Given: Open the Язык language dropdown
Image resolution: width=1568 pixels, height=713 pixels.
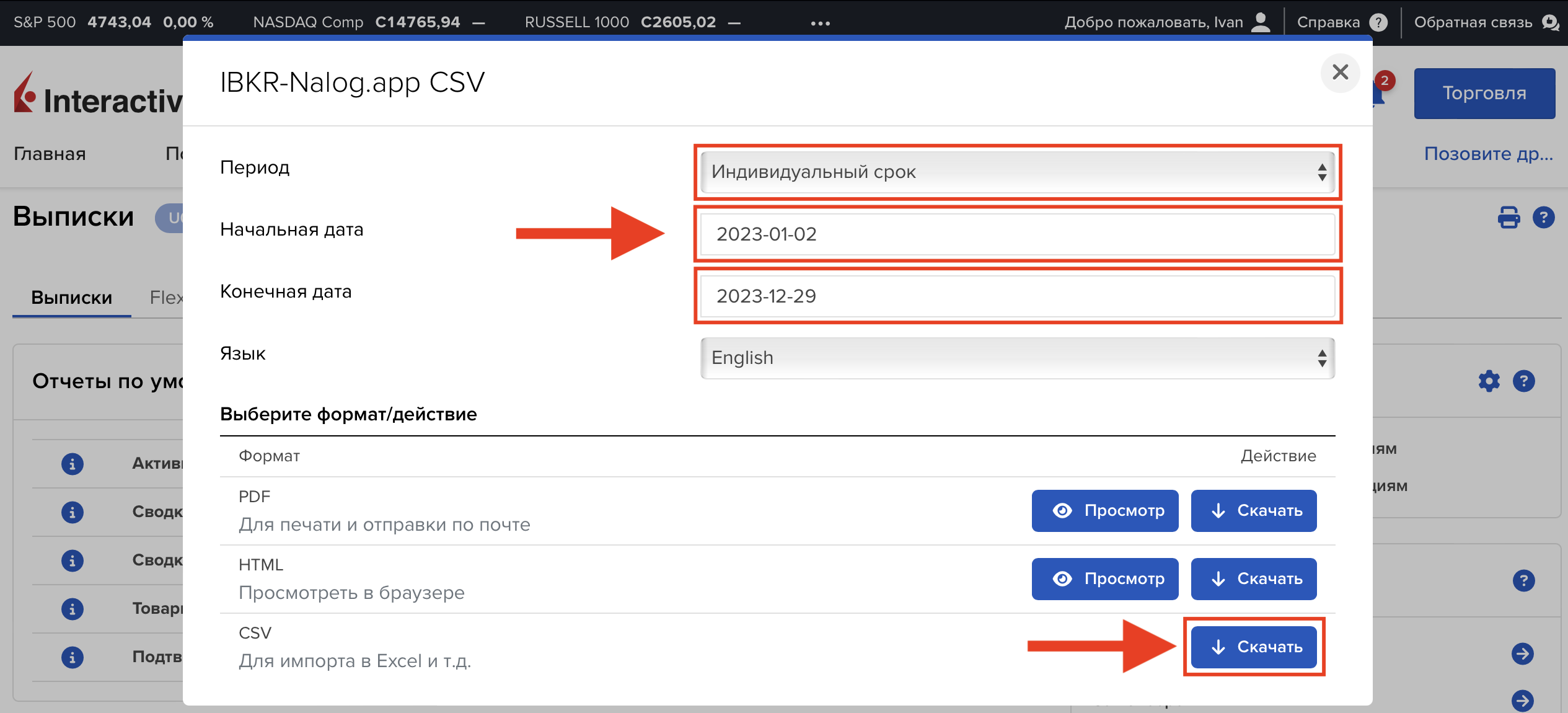Looking at the screenshot, I should point(1017,358).
